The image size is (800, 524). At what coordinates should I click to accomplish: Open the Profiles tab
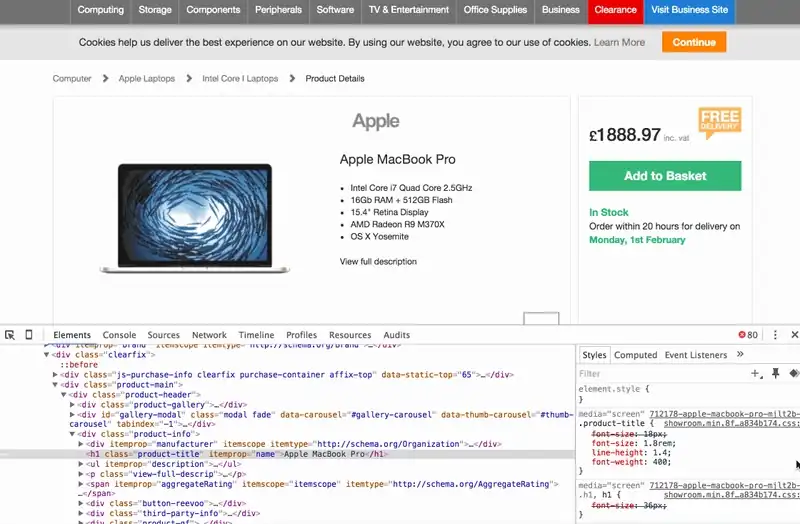click(302, 335)
